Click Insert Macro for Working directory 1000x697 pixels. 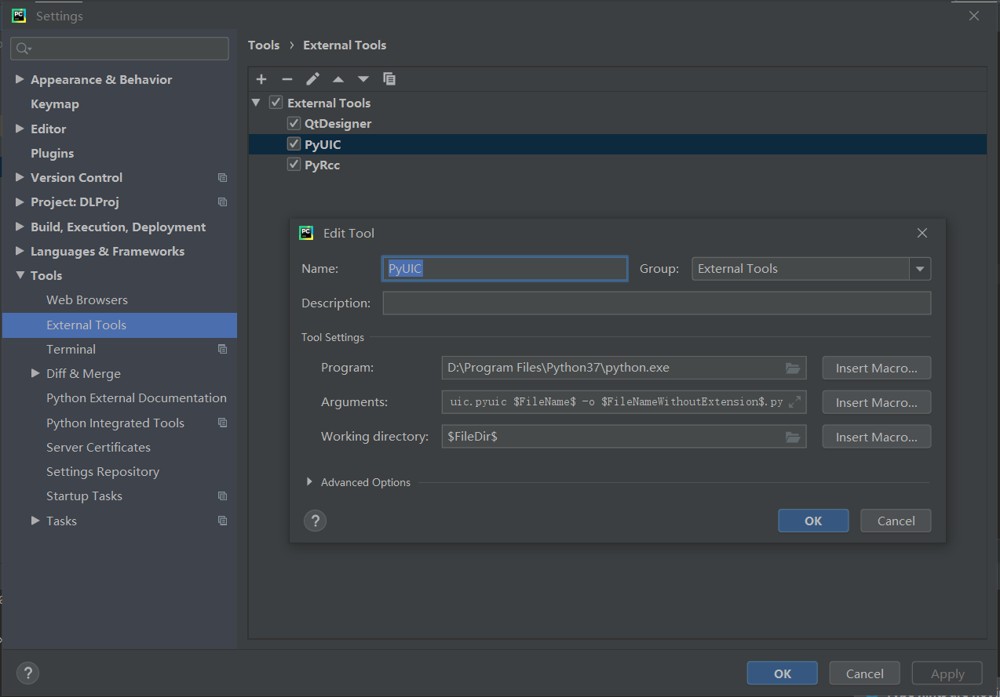(876, 437)
